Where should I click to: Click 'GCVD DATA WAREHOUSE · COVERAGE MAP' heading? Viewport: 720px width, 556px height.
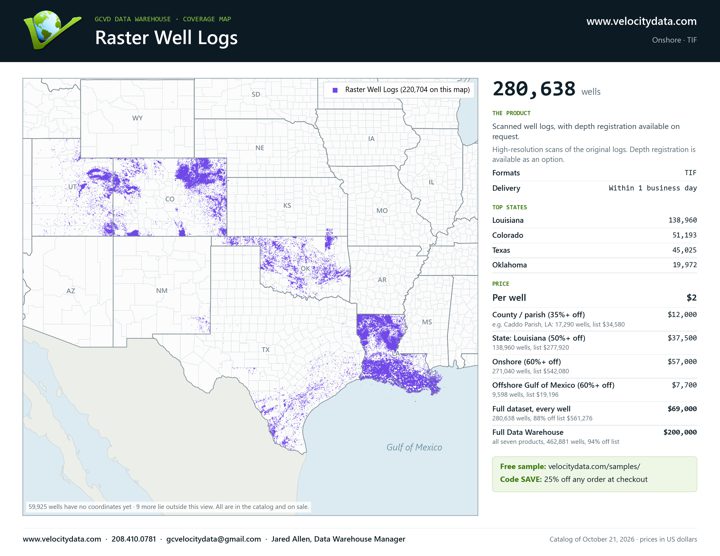pyautogui.click(x=163, y=19)
